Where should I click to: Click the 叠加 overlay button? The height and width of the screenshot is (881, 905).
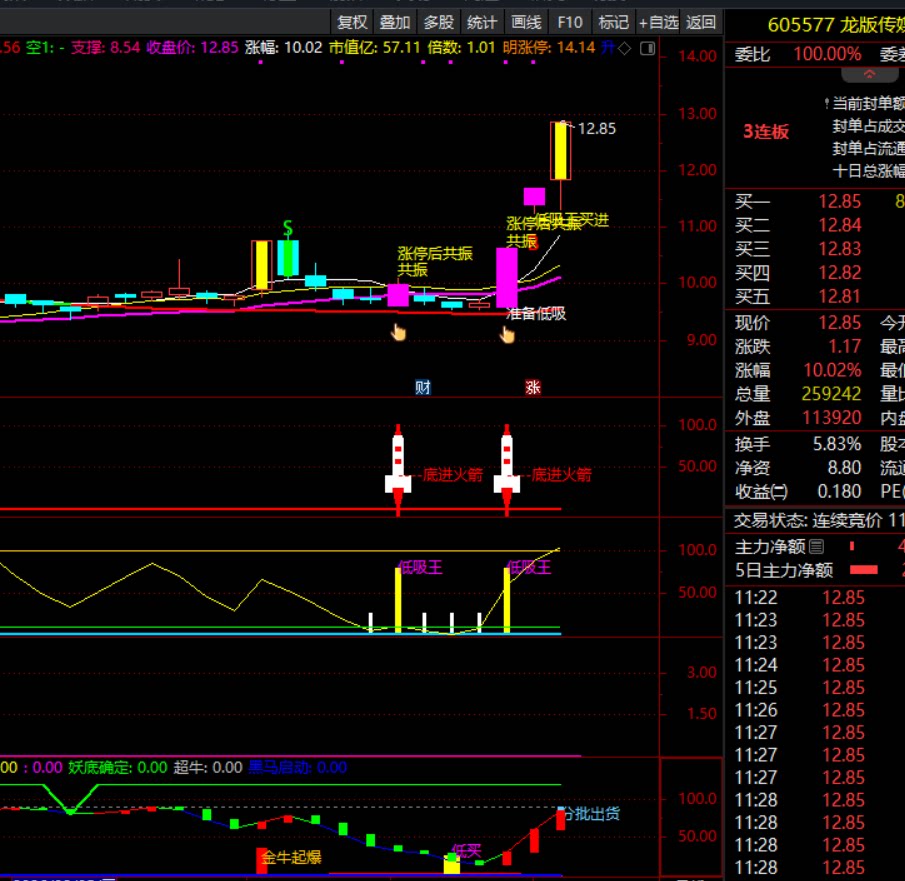pyautogui.click(x=395, y=23)
